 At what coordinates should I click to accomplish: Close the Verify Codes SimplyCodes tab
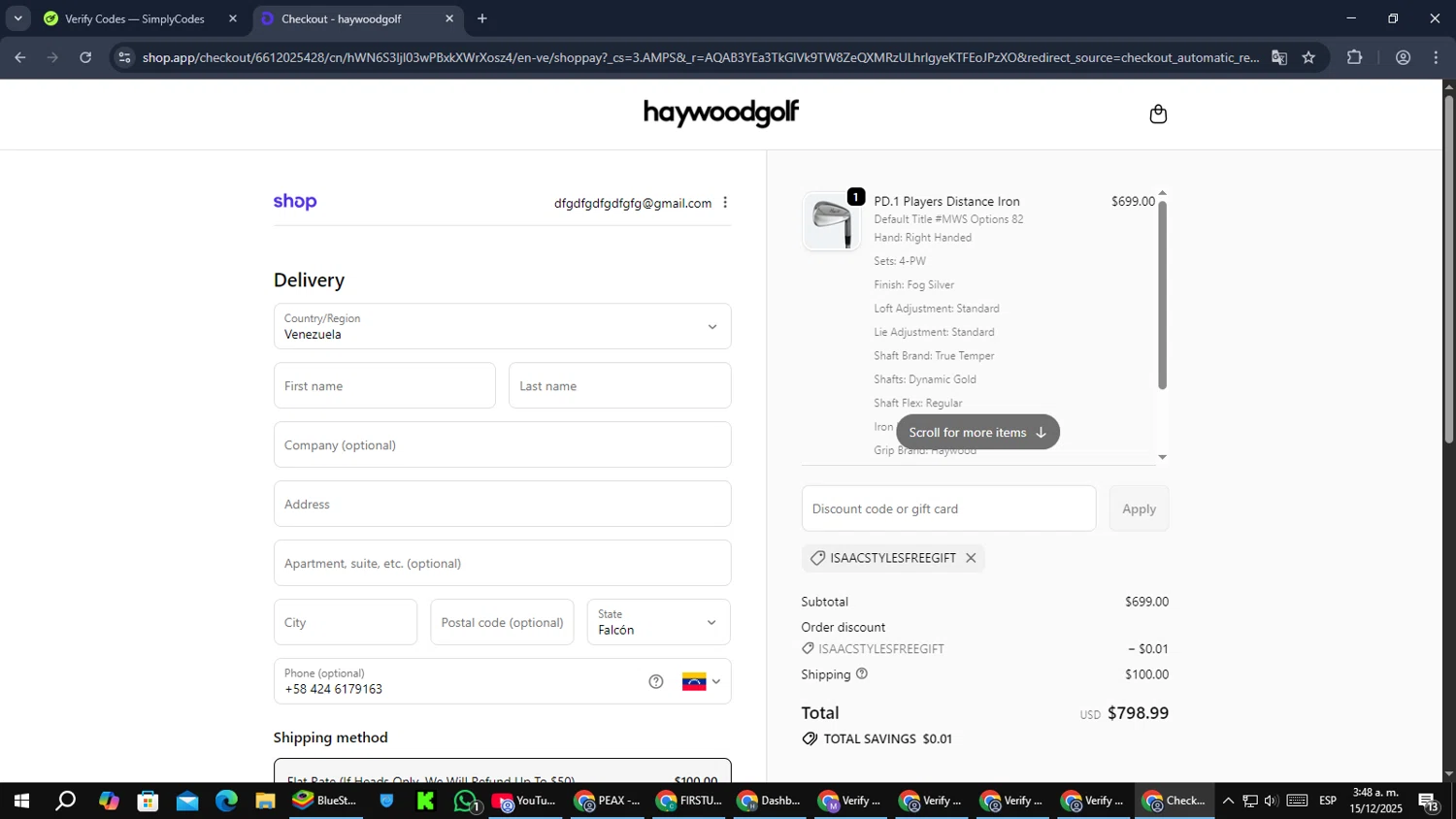(x=233, y=18)
